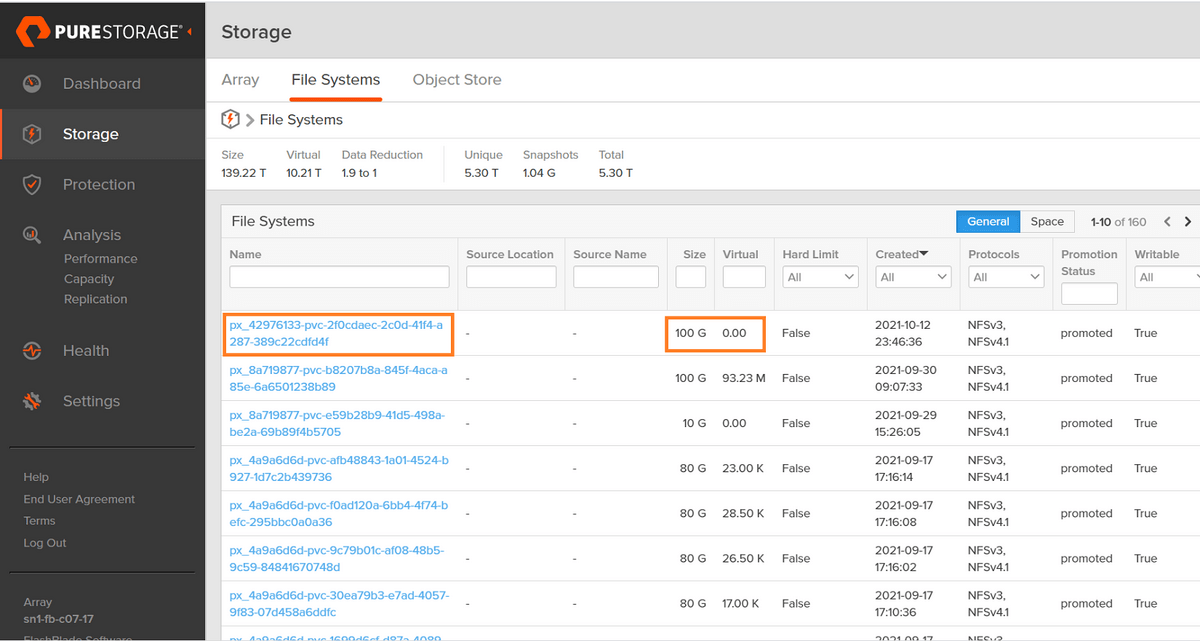Image resolution: width=1200 pixels, height=641 pixels.
Task: Select the Storage lightning shield icon
Action: coord(32,134)
